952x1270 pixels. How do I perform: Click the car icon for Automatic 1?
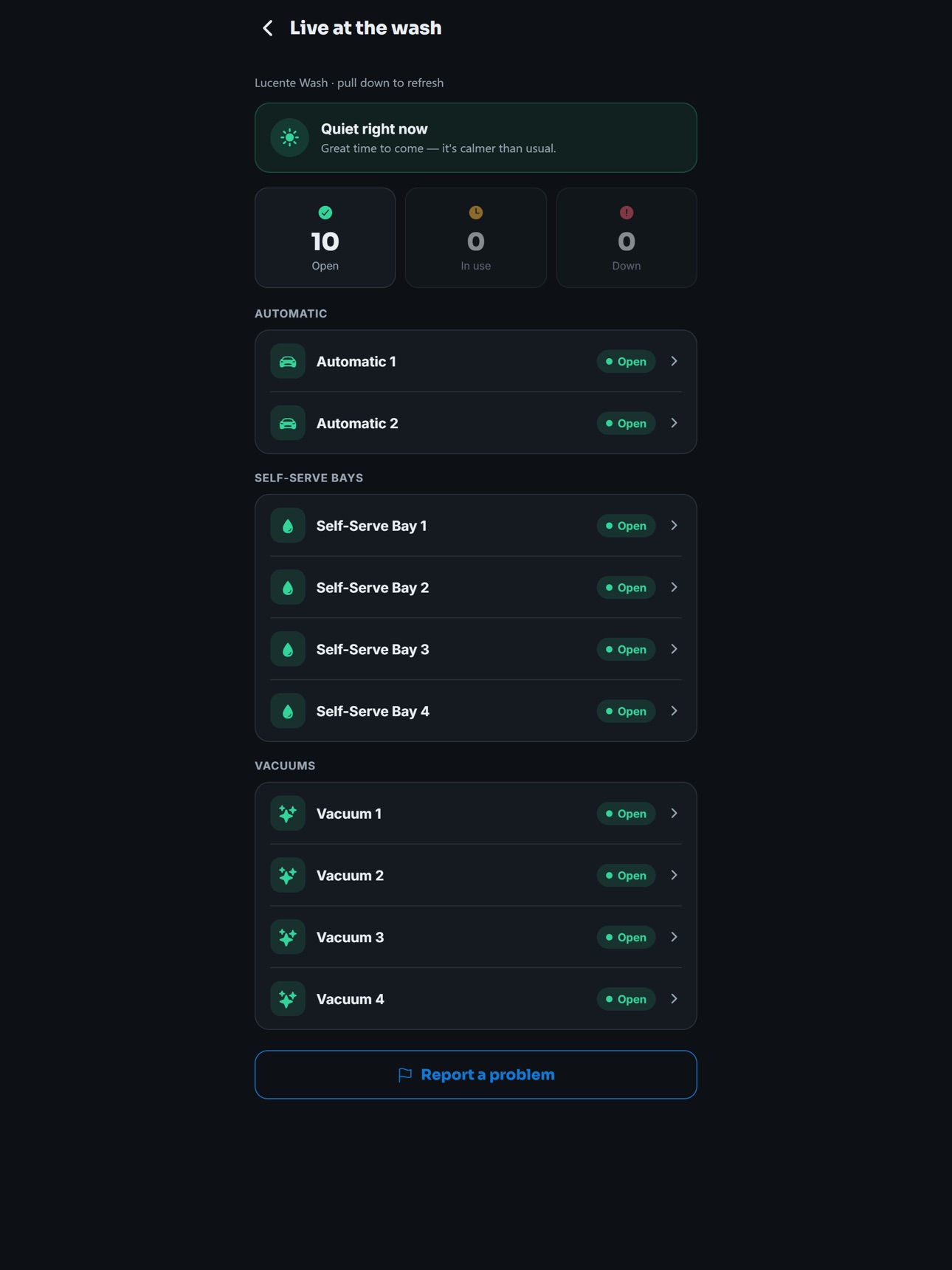[288, 362]
